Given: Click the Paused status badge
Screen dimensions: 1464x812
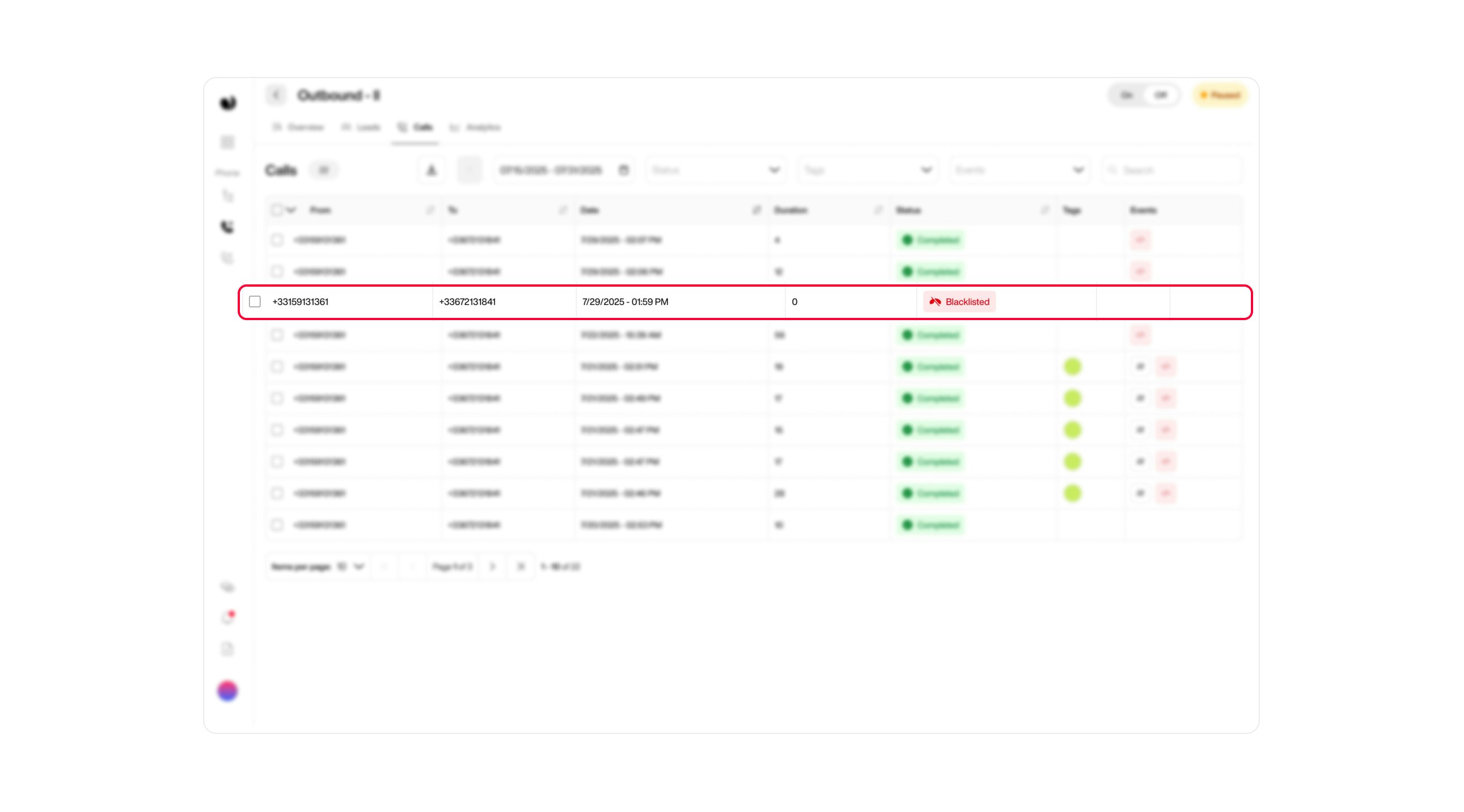Looking at the screenshot, I should pyautogui.click(x=1220, y=95).
